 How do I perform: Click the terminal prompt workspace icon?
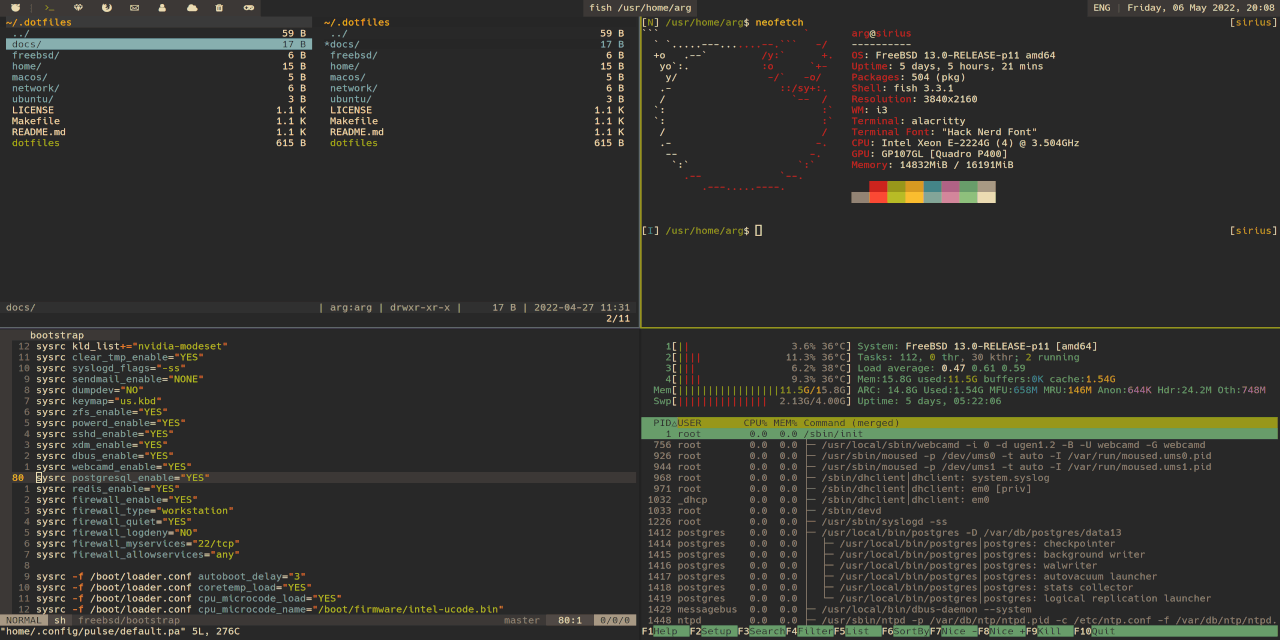[49, 8]
